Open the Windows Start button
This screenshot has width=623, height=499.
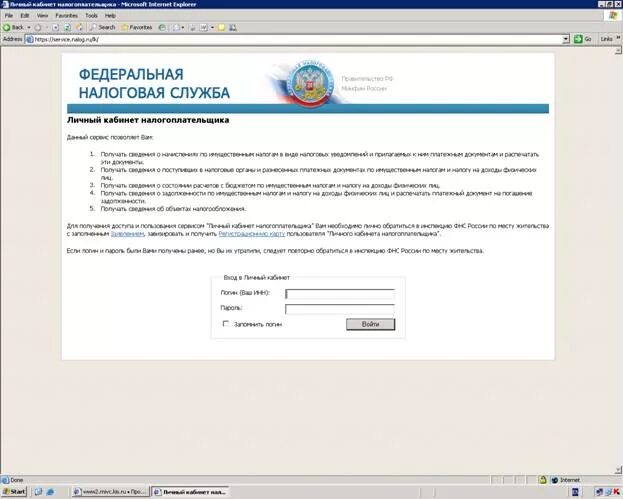pos(14,492)
